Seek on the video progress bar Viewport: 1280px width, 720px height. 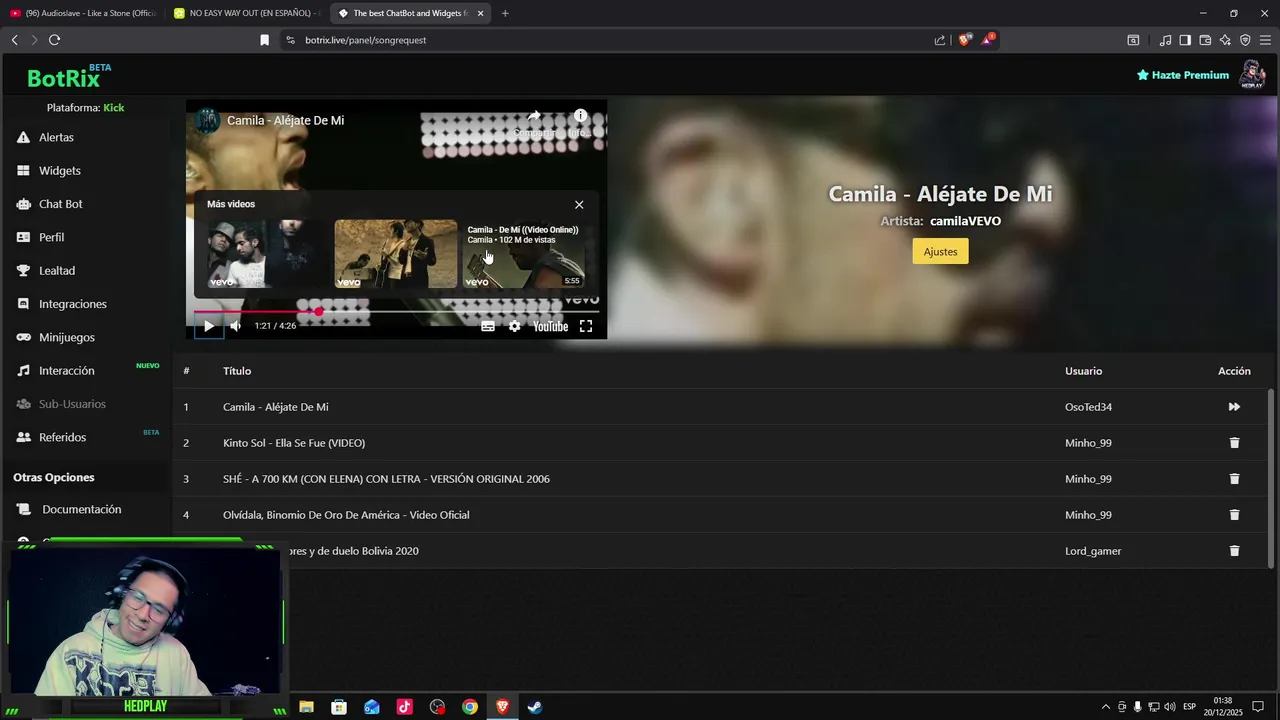pos(396,312)
